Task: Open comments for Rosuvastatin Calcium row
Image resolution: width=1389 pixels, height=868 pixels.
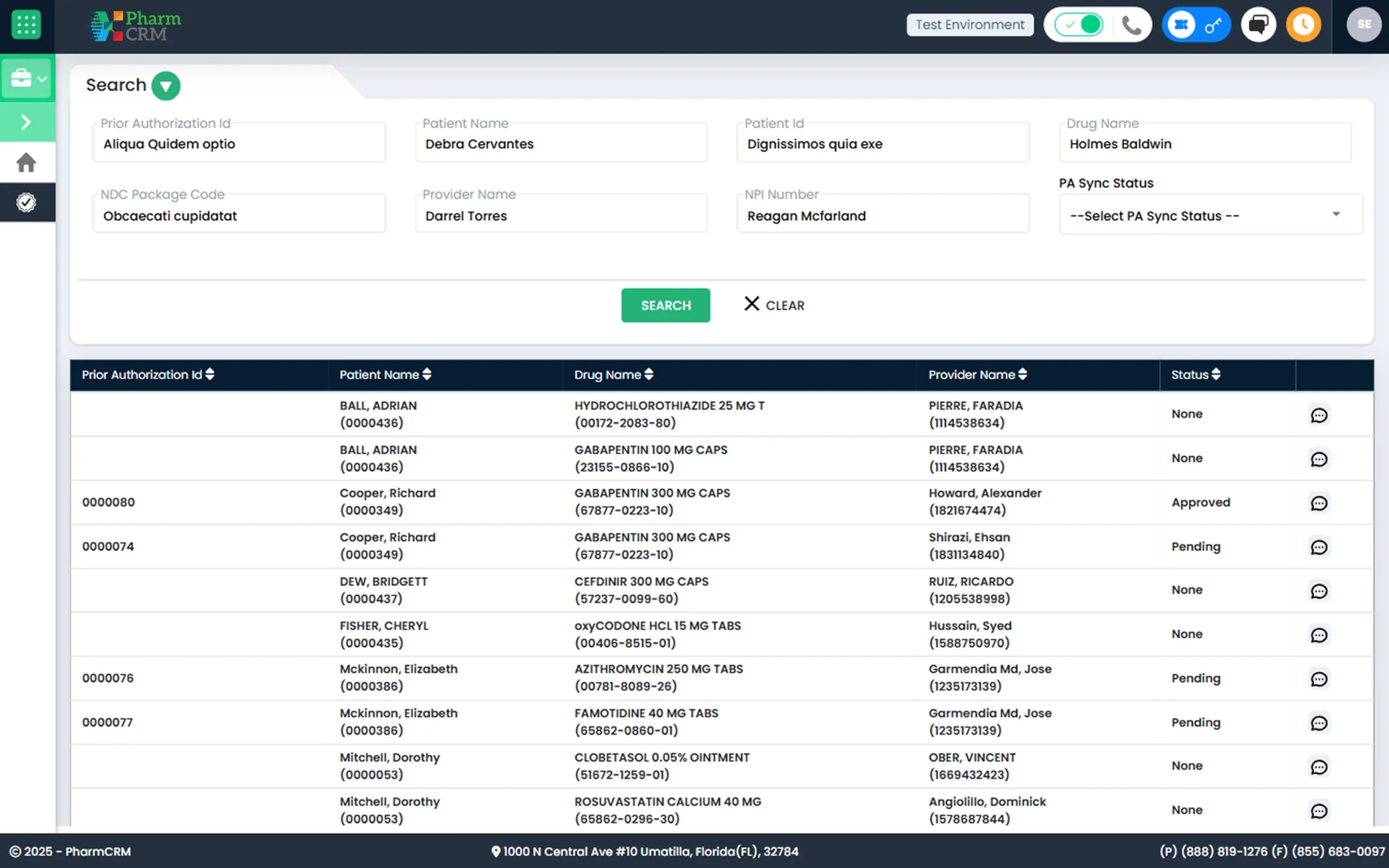Action: [x=1319, y=811]
